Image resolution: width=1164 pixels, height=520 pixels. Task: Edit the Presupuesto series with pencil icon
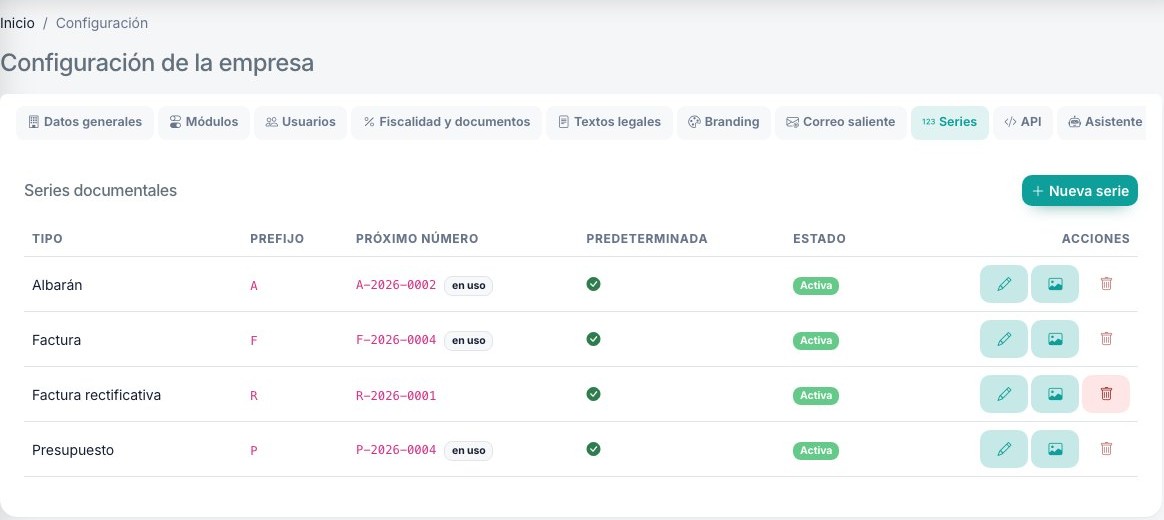[1004, 449]
